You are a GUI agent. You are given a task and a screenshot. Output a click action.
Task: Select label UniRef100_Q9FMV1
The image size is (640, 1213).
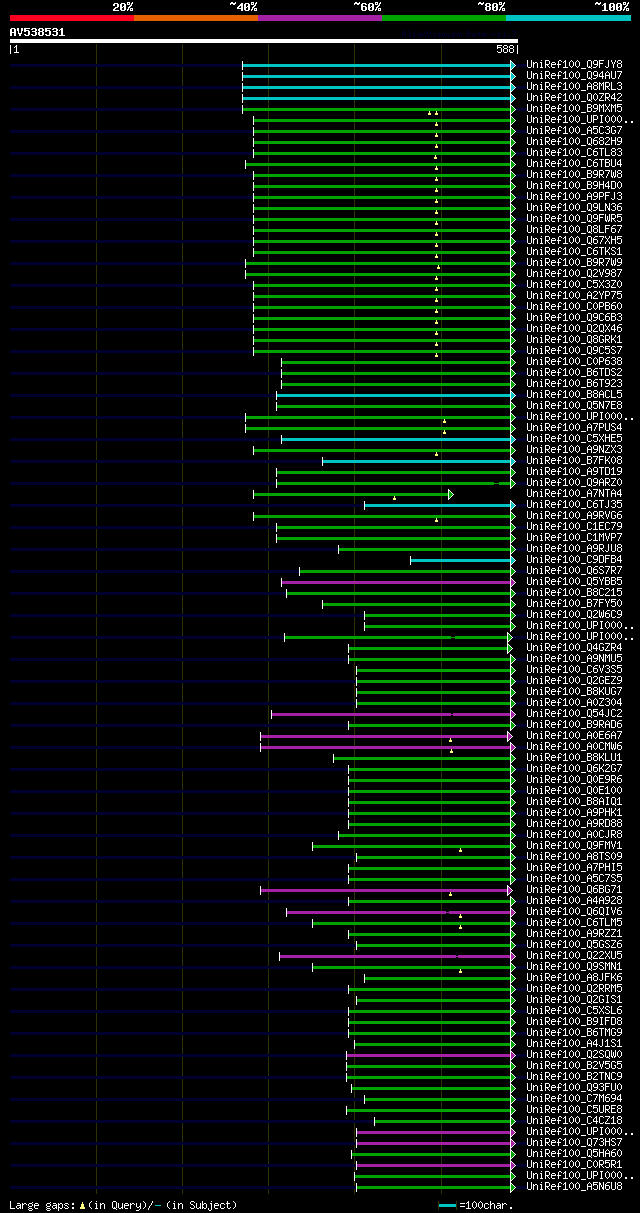point(574,845)
